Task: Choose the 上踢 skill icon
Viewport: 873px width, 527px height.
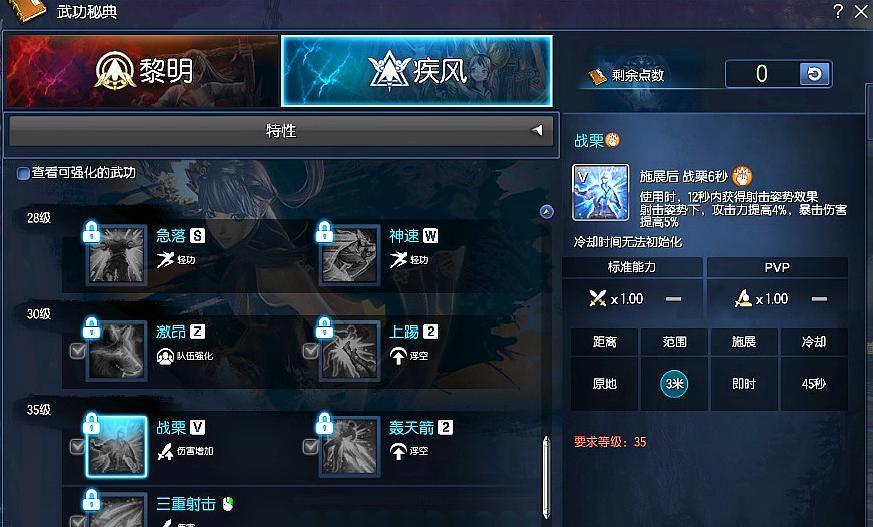Action: coord(350,351)
